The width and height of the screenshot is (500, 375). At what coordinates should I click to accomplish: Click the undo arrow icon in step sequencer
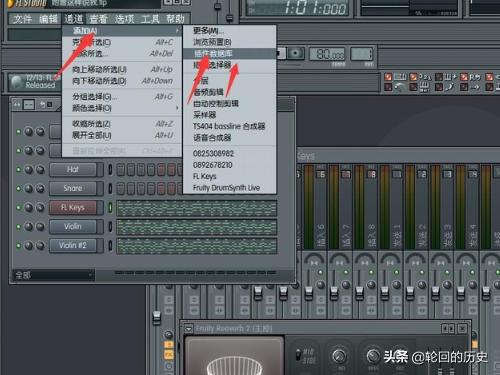click(x=42, y=105)
